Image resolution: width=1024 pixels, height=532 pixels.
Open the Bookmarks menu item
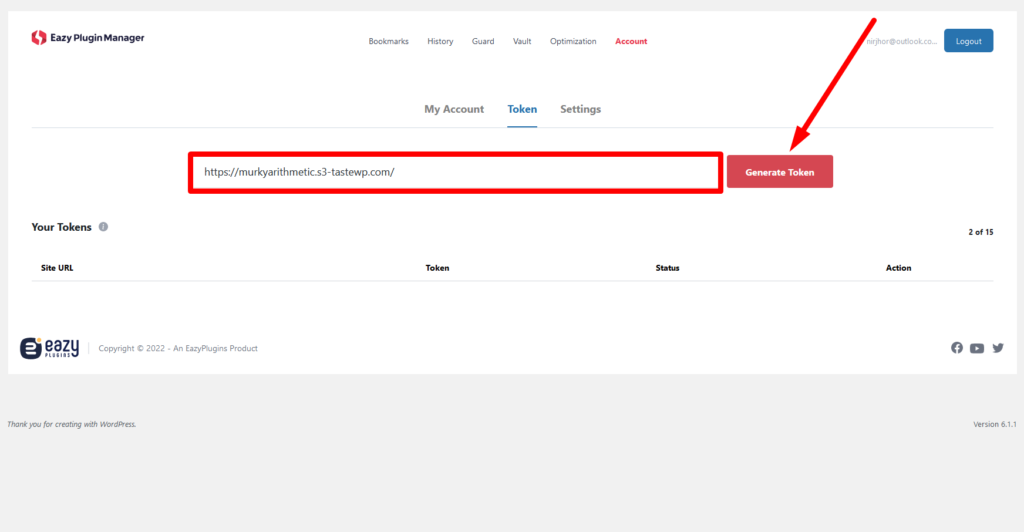point(389,41)
